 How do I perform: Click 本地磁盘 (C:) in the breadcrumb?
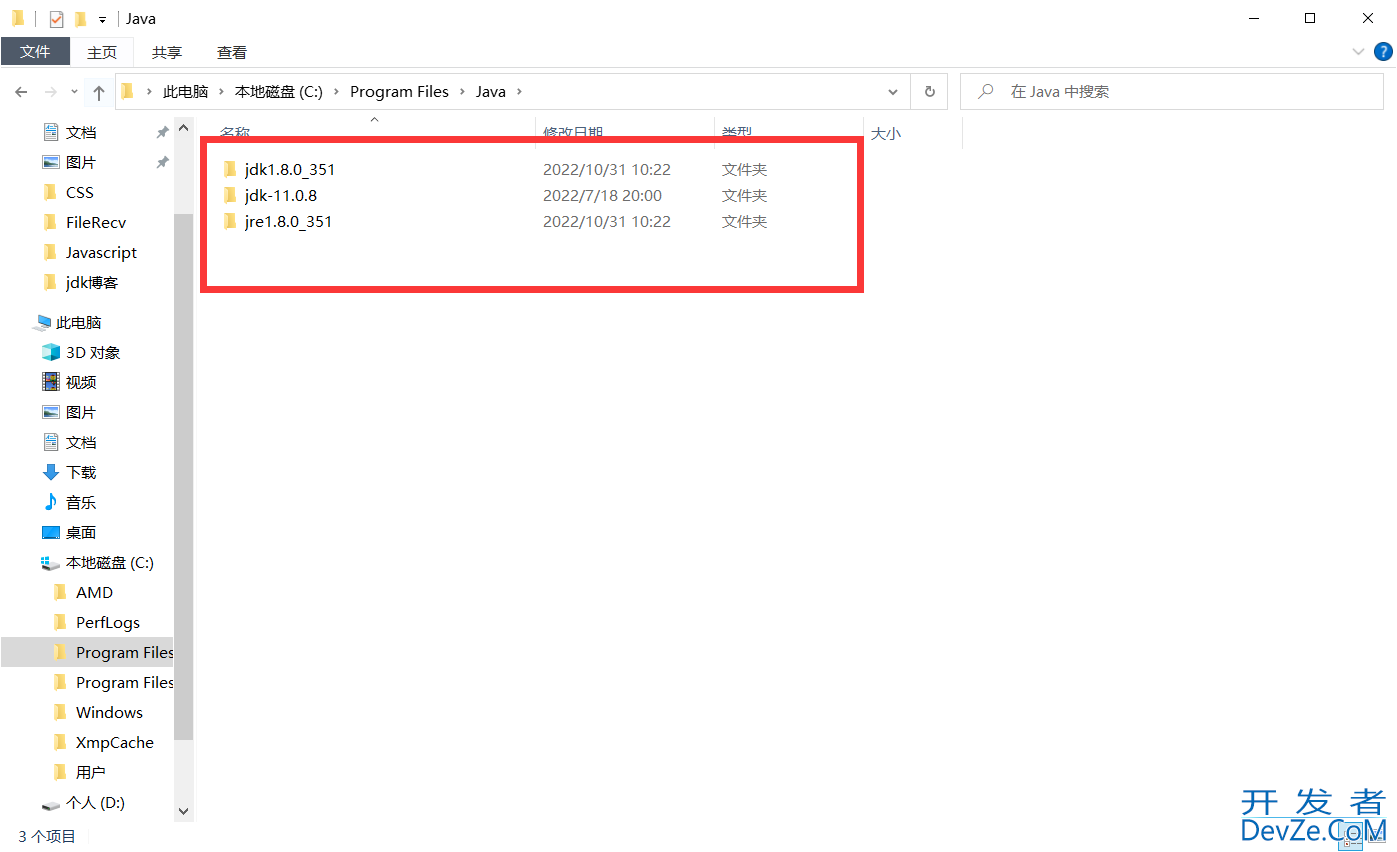(279, 91)
